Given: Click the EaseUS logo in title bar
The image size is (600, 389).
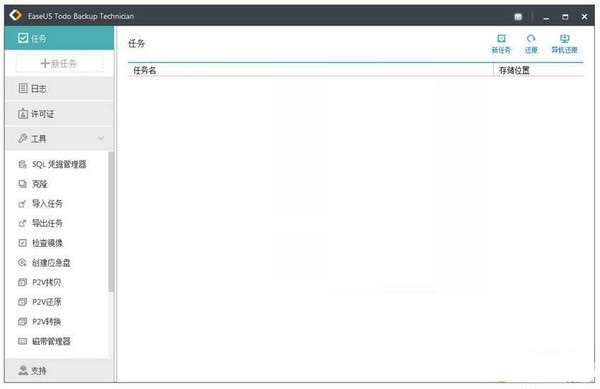Looking at the screenshot, I should tap(16, 15).
